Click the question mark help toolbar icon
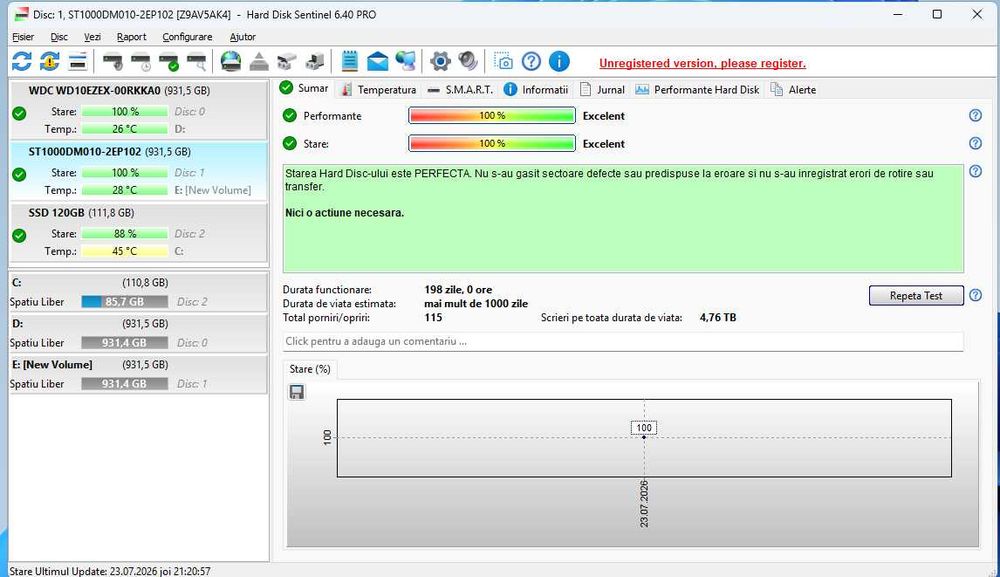 pyautogui.click(x=531, y=62)
